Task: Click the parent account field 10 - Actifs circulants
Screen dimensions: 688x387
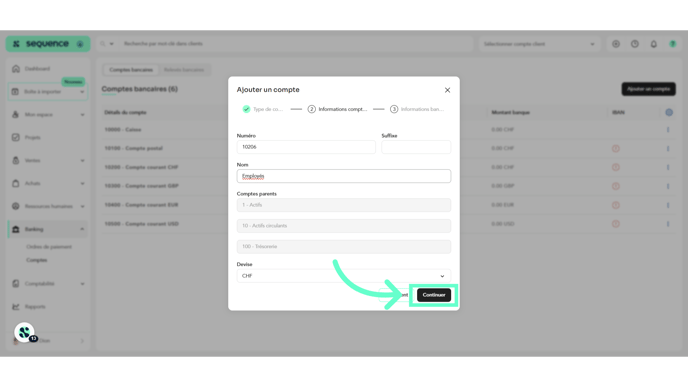Action: pos(344,226)
